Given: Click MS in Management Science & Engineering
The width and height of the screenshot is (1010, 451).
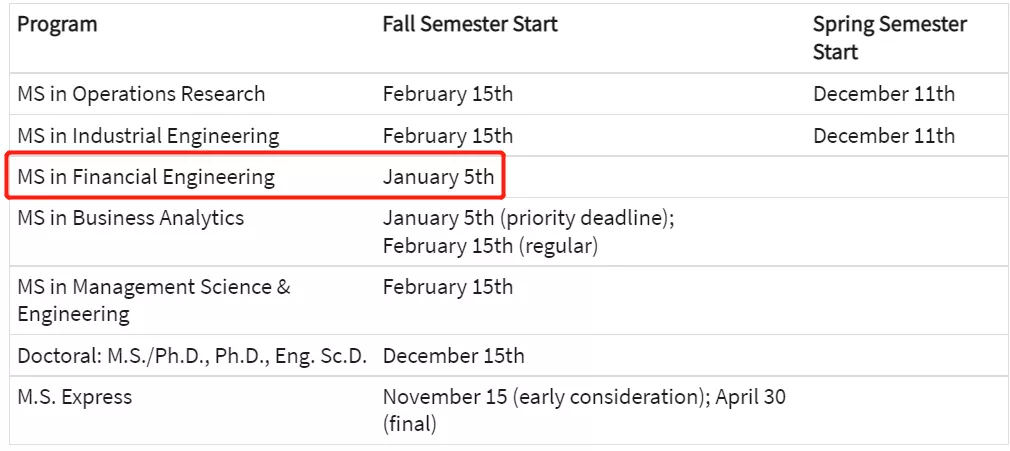Looking at the screenshot, I should pos(153,300).
